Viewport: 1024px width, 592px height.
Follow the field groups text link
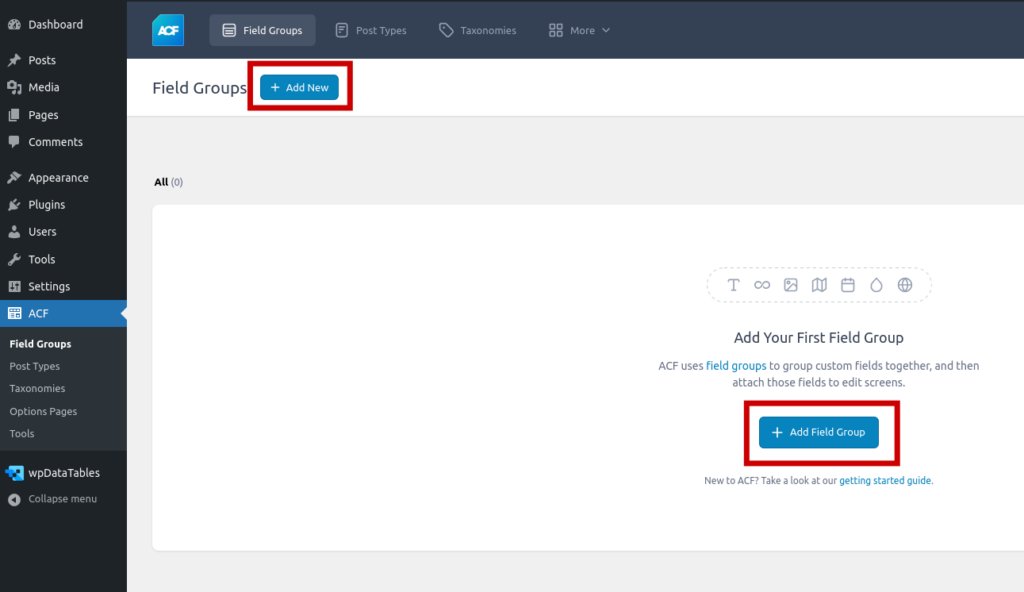[736, 366]
